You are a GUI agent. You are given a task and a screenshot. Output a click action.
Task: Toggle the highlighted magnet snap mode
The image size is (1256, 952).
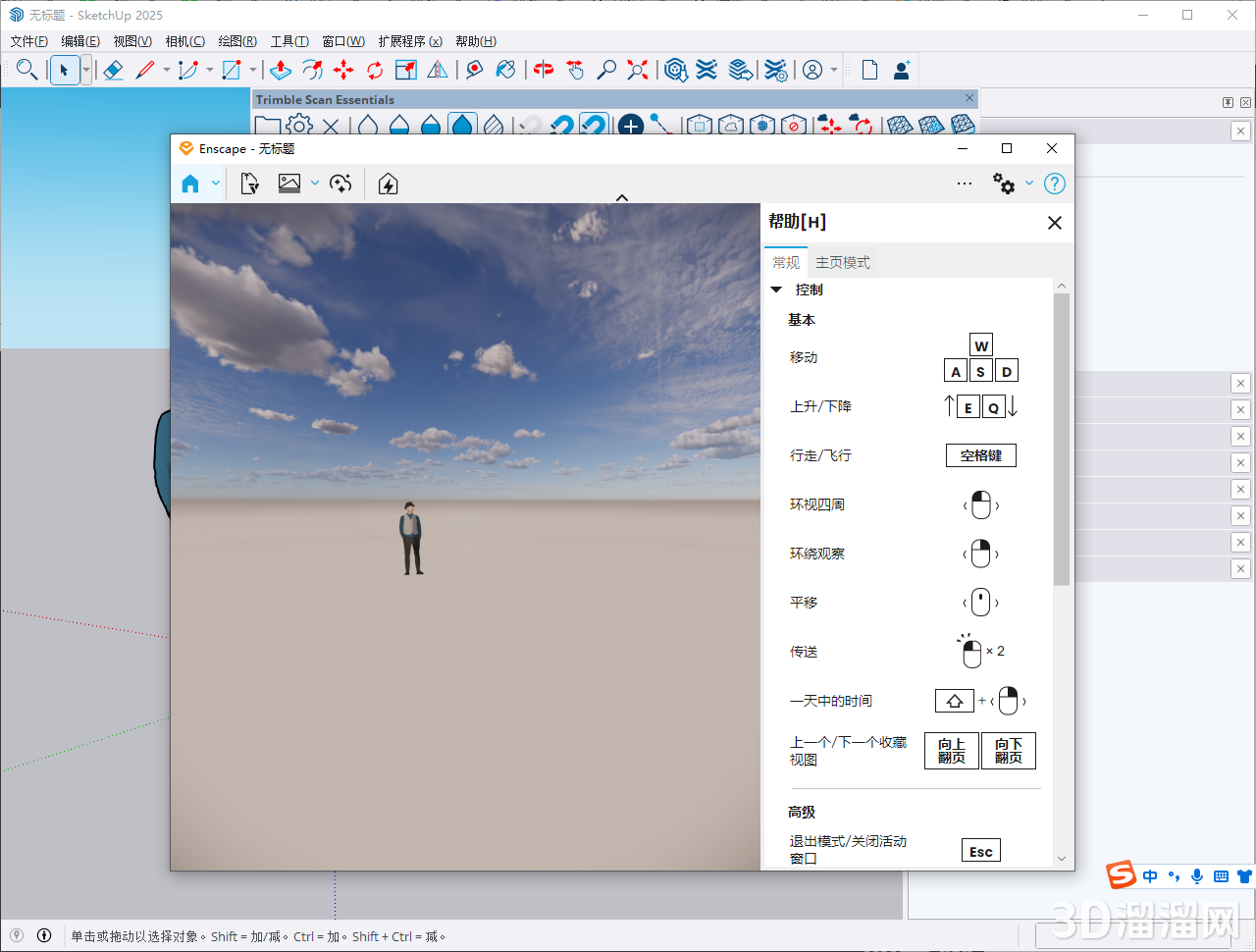pos(594,126)
